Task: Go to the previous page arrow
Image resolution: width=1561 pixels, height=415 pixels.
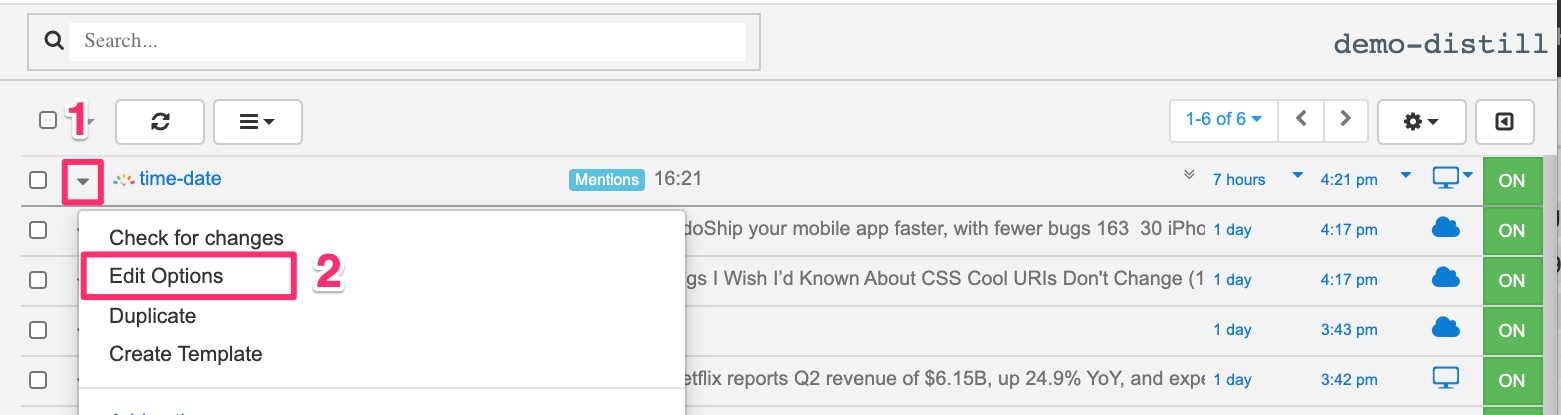Action: [x=1301, y=119]
